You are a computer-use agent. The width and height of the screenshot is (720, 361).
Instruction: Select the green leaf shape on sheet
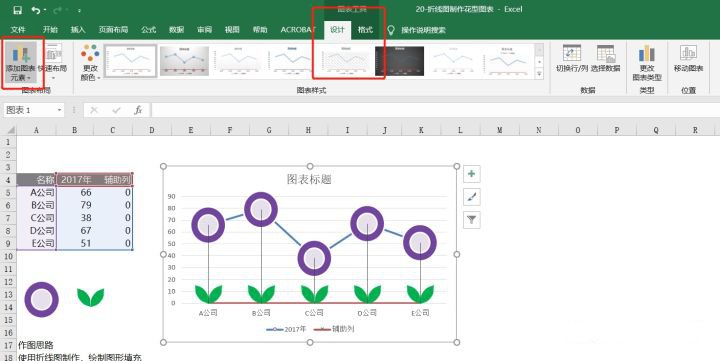tap(90, 297)
